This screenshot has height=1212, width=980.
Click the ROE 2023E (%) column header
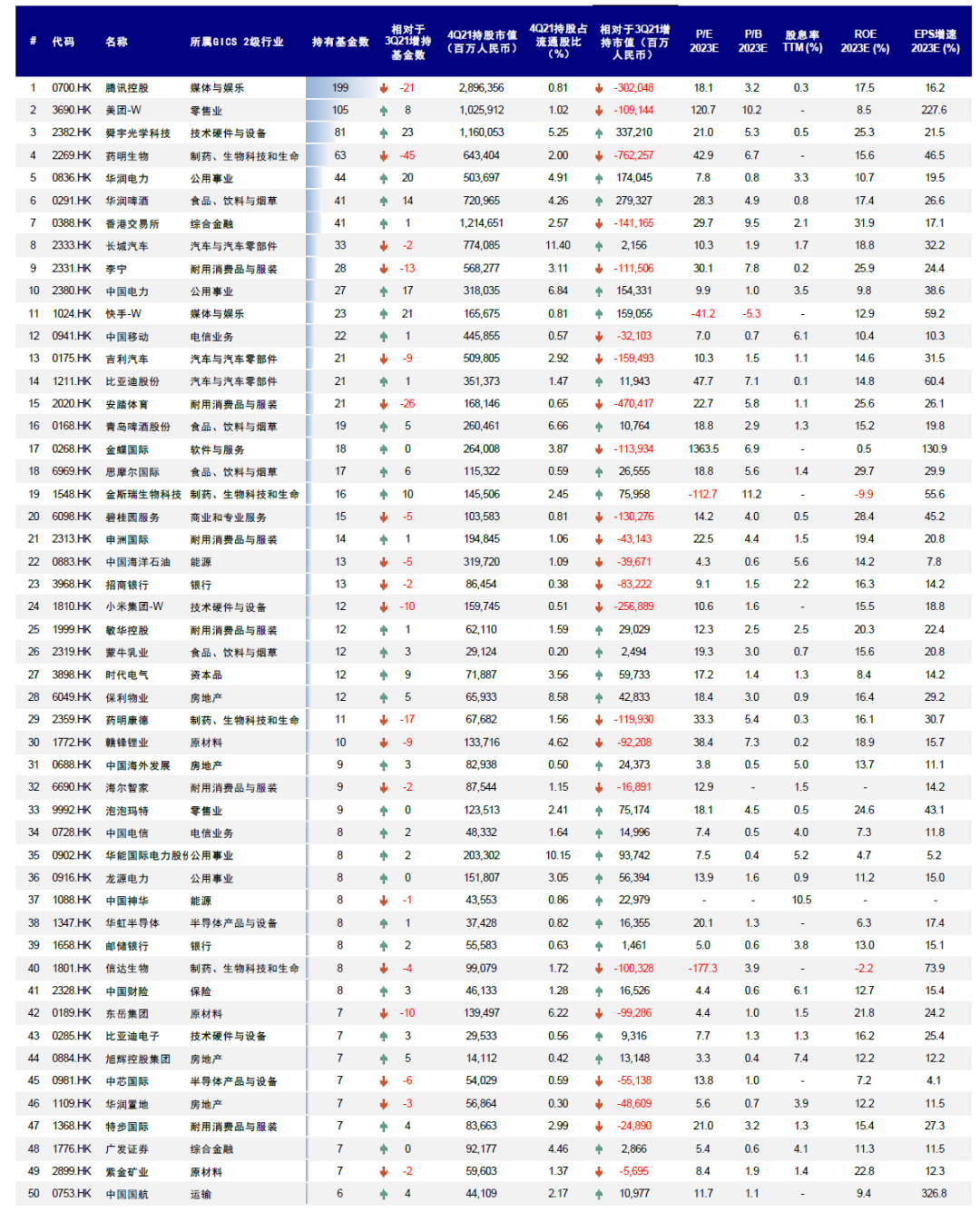pos(865,42)
